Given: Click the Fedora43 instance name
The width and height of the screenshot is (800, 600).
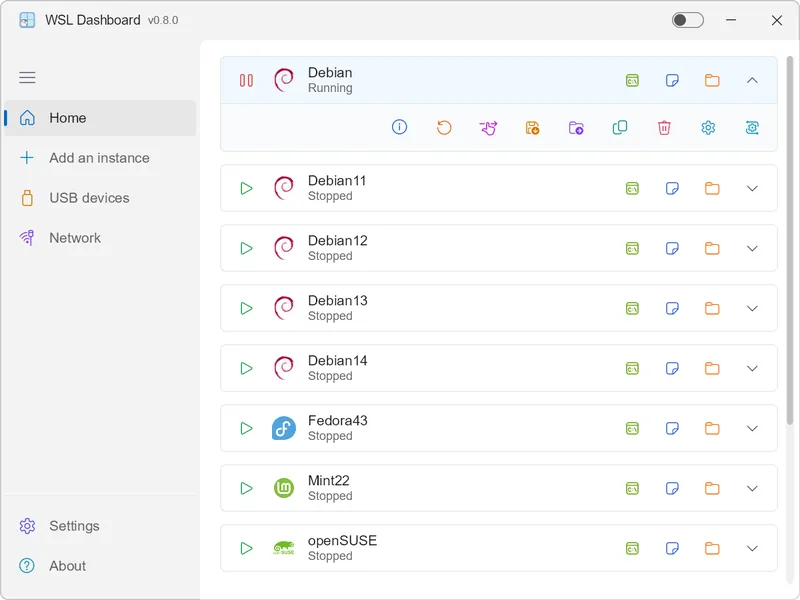Looking at the screenshot, I should [338, 420].
